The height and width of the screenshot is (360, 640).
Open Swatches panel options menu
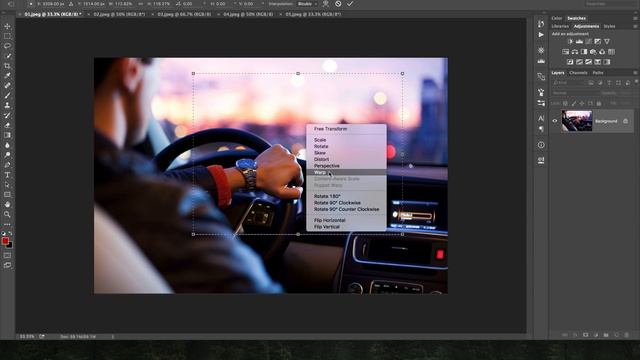coord(635,18)
